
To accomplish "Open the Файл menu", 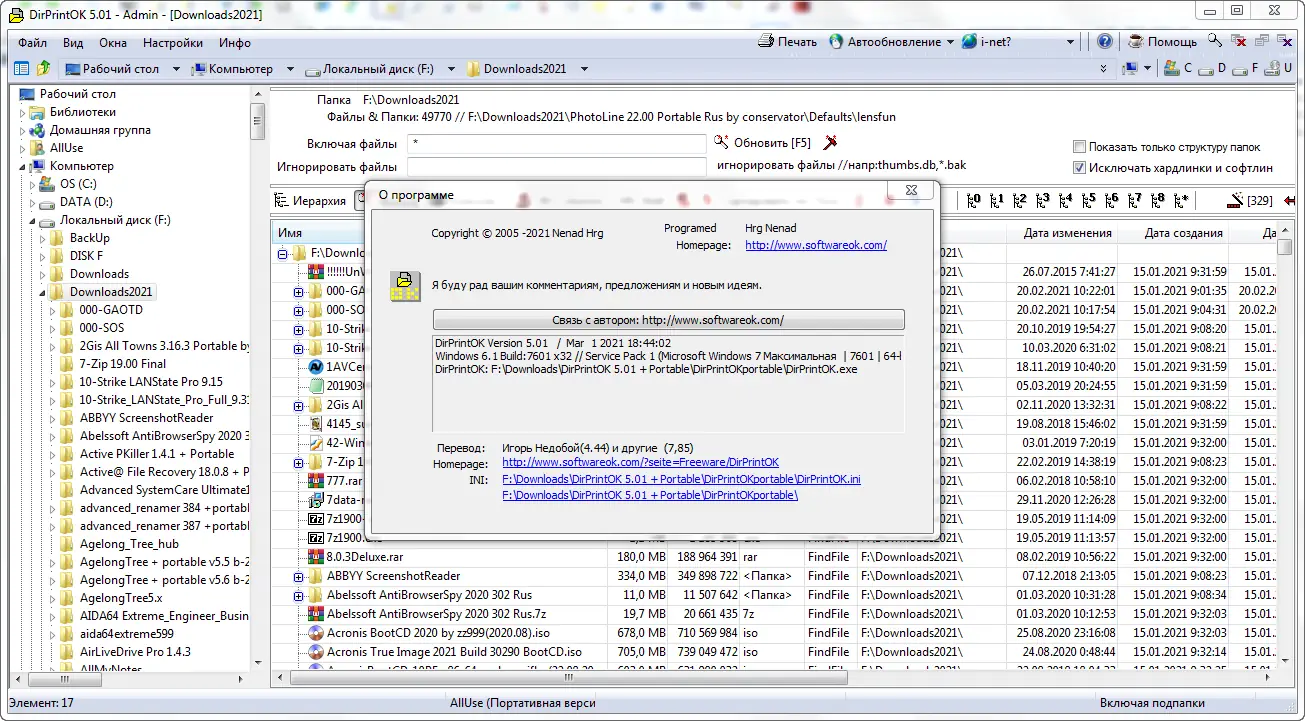I will [x=32, y=43].
